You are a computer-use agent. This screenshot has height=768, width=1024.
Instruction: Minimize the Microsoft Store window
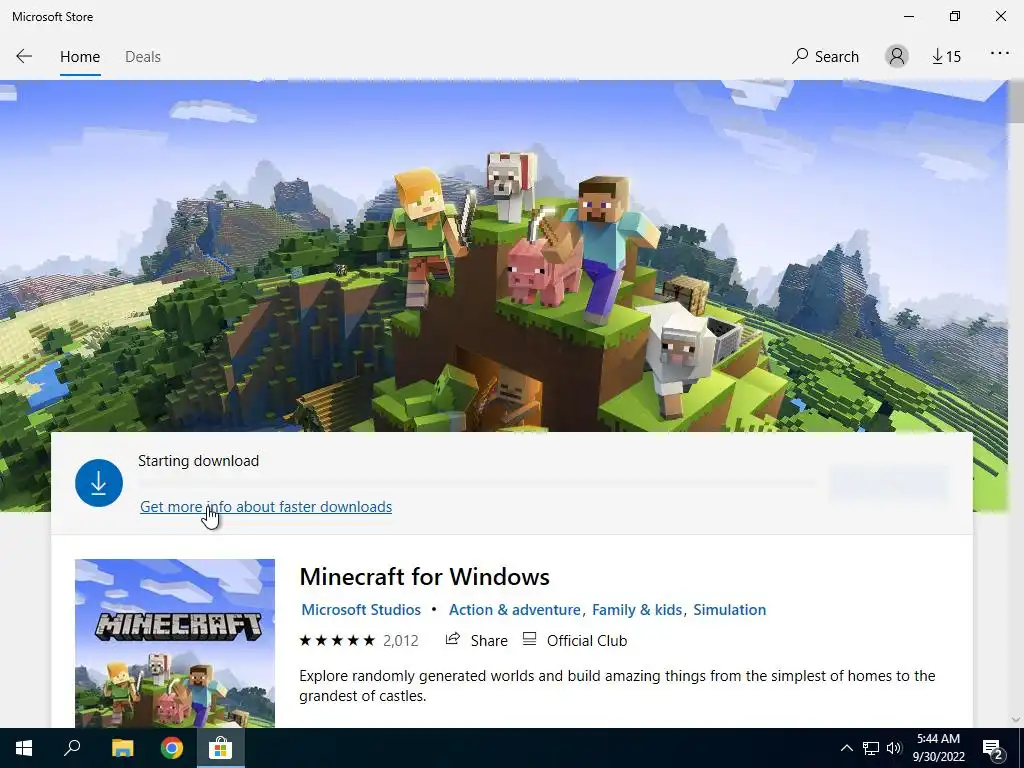point(909,16)
